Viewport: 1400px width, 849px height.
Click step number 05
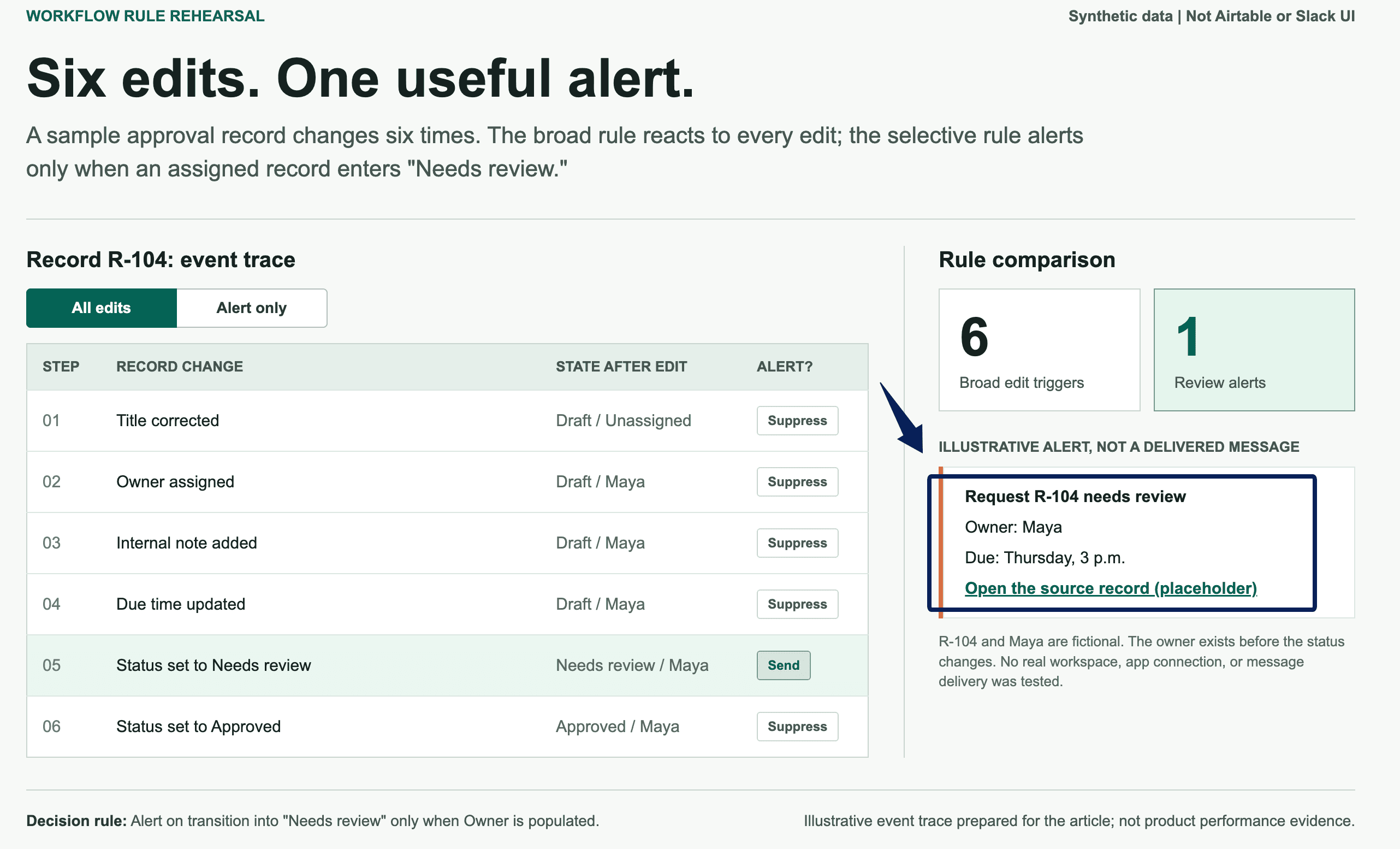pos(51,665)
